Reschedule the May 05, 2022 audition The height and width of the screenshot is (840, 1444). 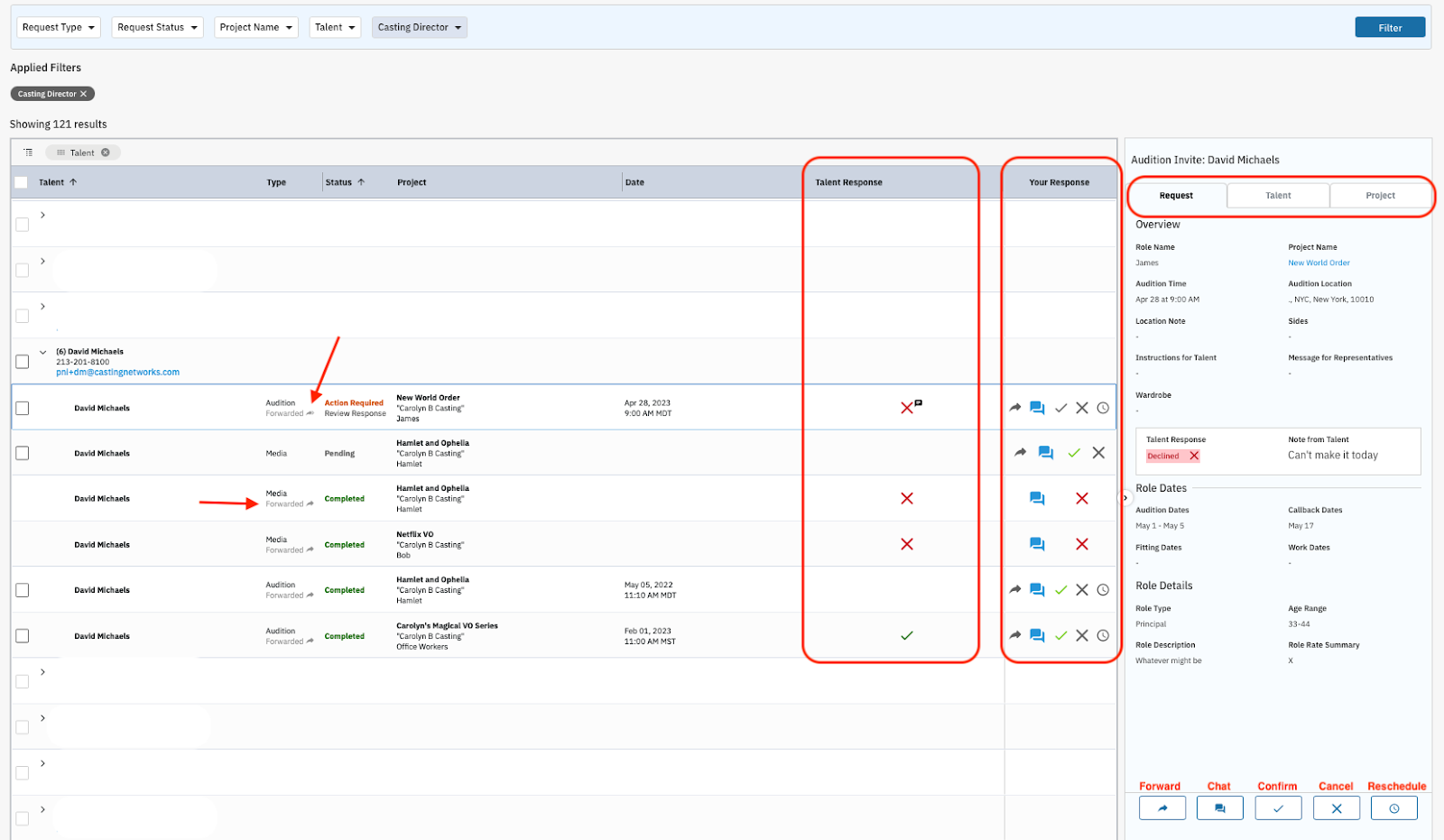(x=1103, y=590)
